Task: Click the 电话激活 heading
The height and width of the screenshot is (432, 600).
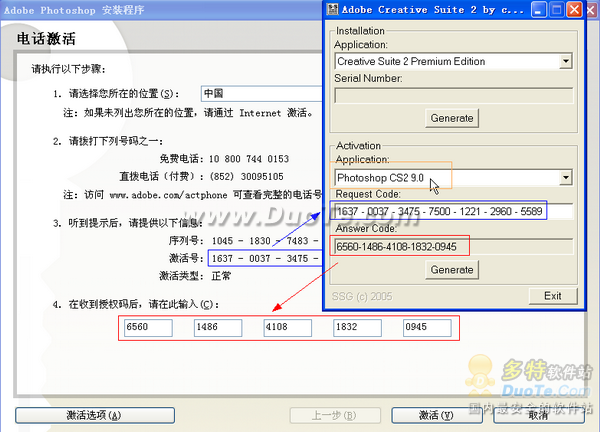Action: pyautogui.click(x=46, y=39)
